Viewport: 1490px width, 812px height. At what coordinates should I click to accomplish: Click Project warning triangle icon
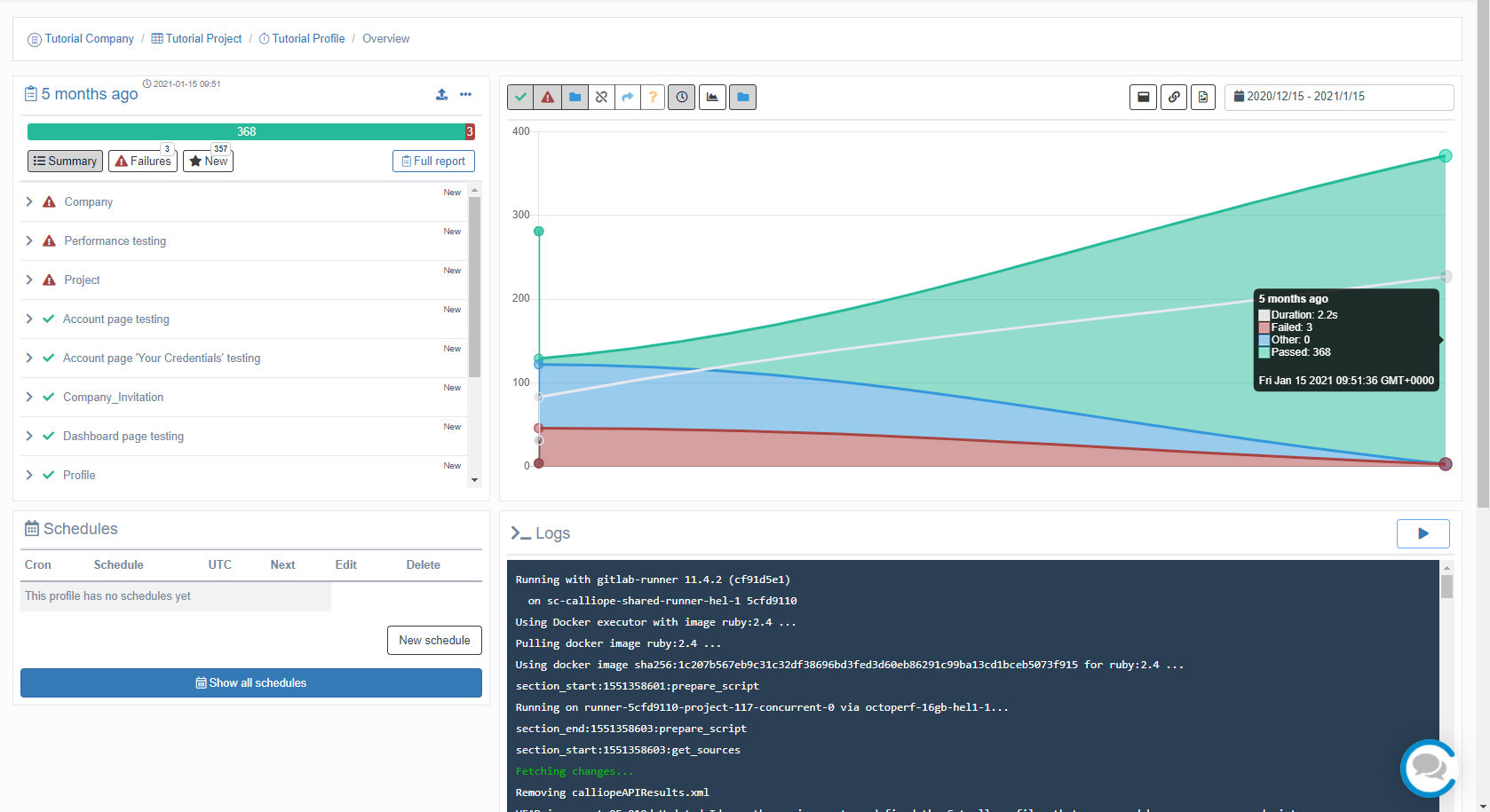(x=49, y=280)
